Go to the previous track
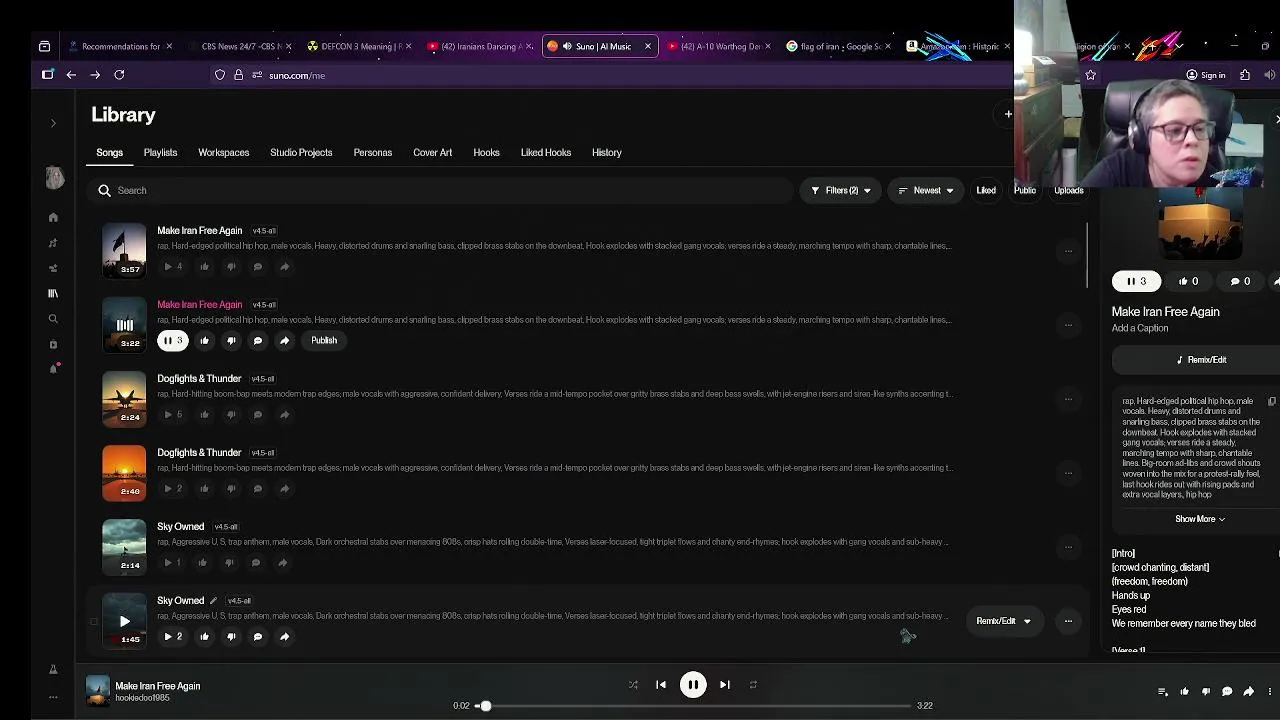The width and height of the screenshot is (1280, 720). pos(661,685)
